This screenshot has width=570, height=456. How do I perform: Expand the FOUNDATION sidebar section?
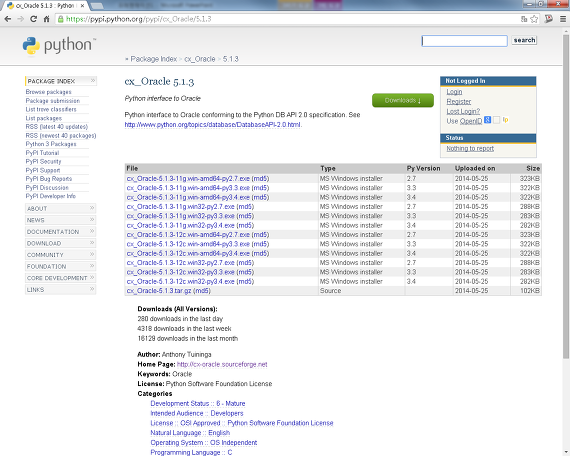click(60, 267)
